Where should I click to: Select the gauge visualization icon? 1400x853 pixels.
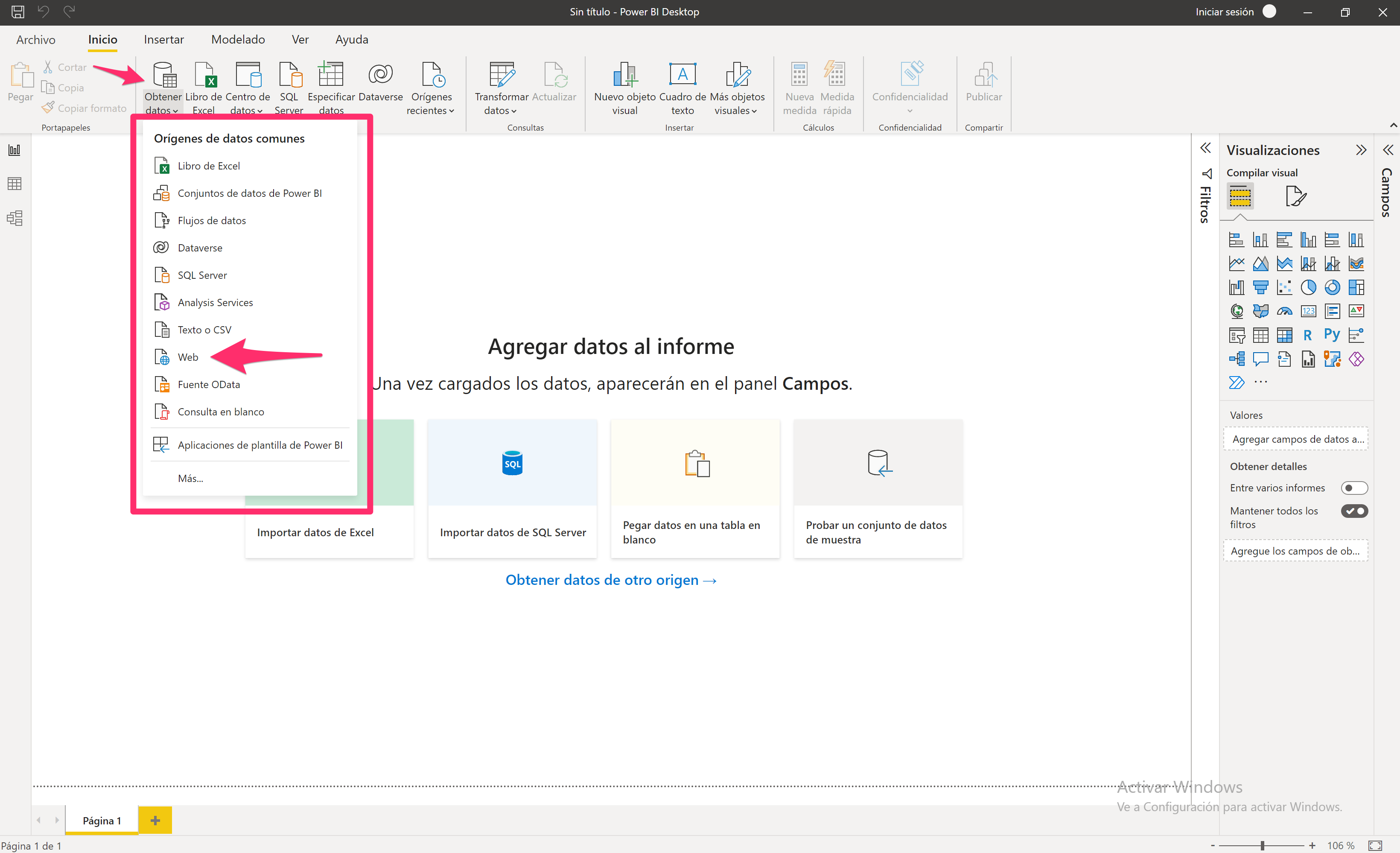pyautogui.click(x=1284, y=311)
